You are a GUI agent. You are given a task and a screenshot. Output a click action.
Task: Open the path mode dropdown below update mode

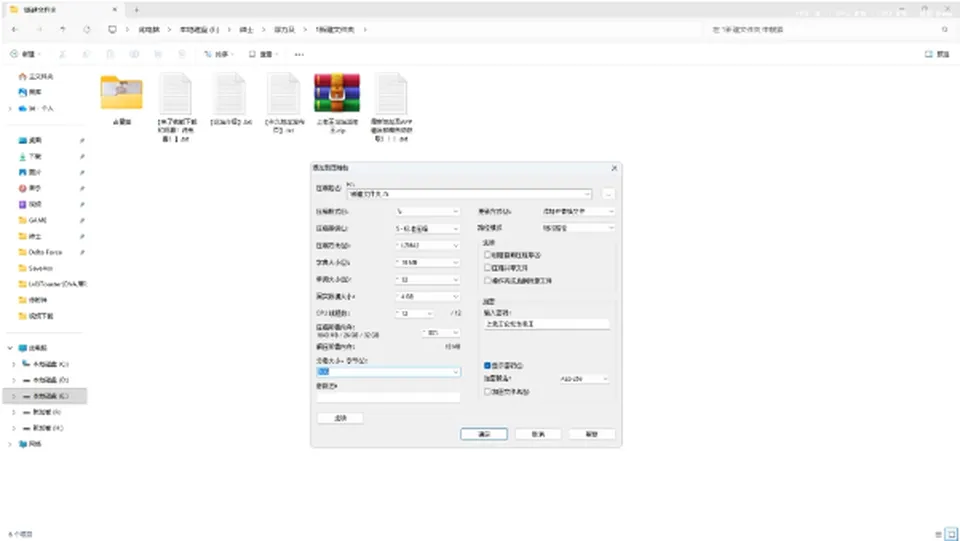pyautogui.click(x=577, y=228)
